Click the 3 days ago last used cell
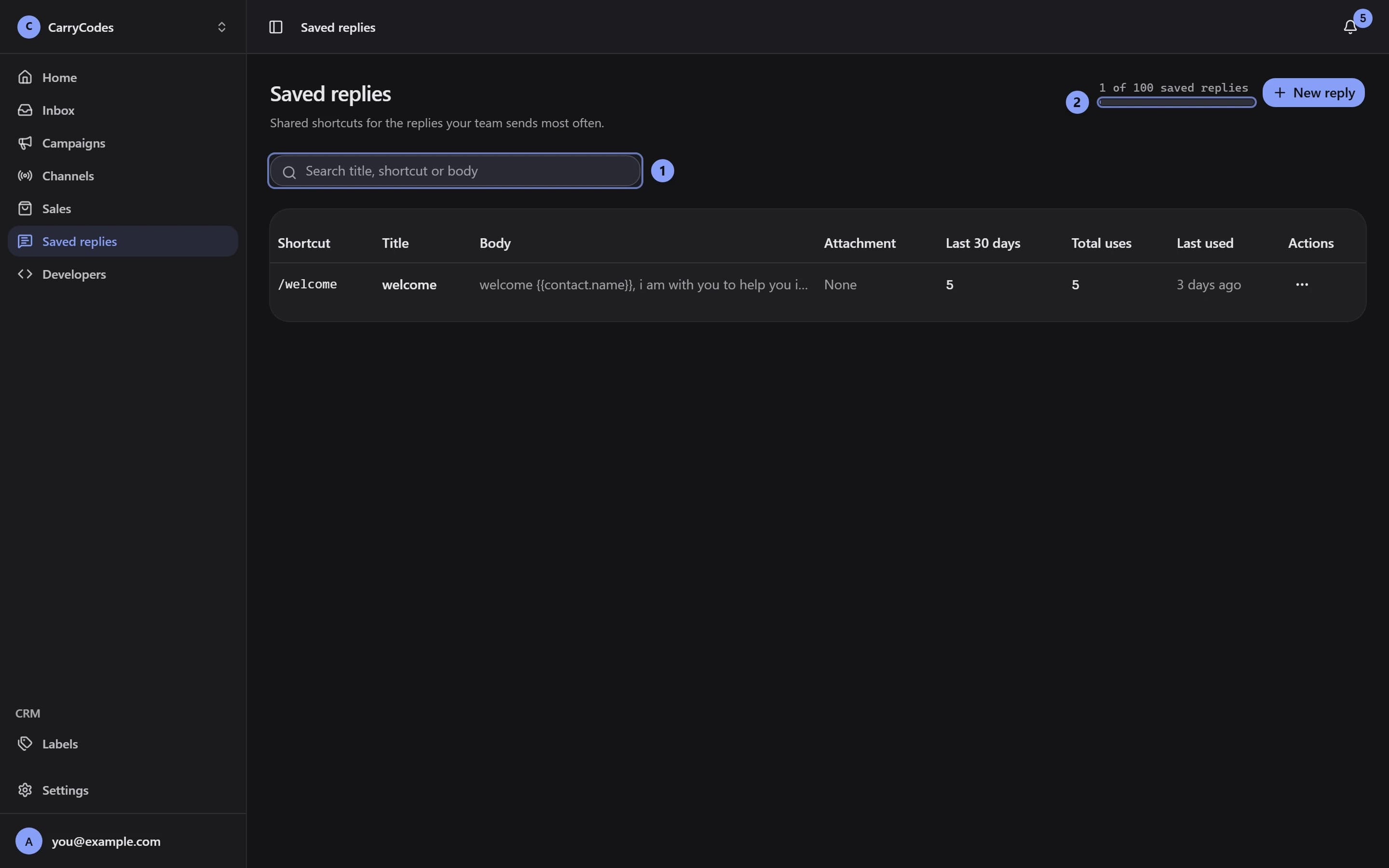The width and height of the screenshot is (1389, 868). (x=1209, y=285)
